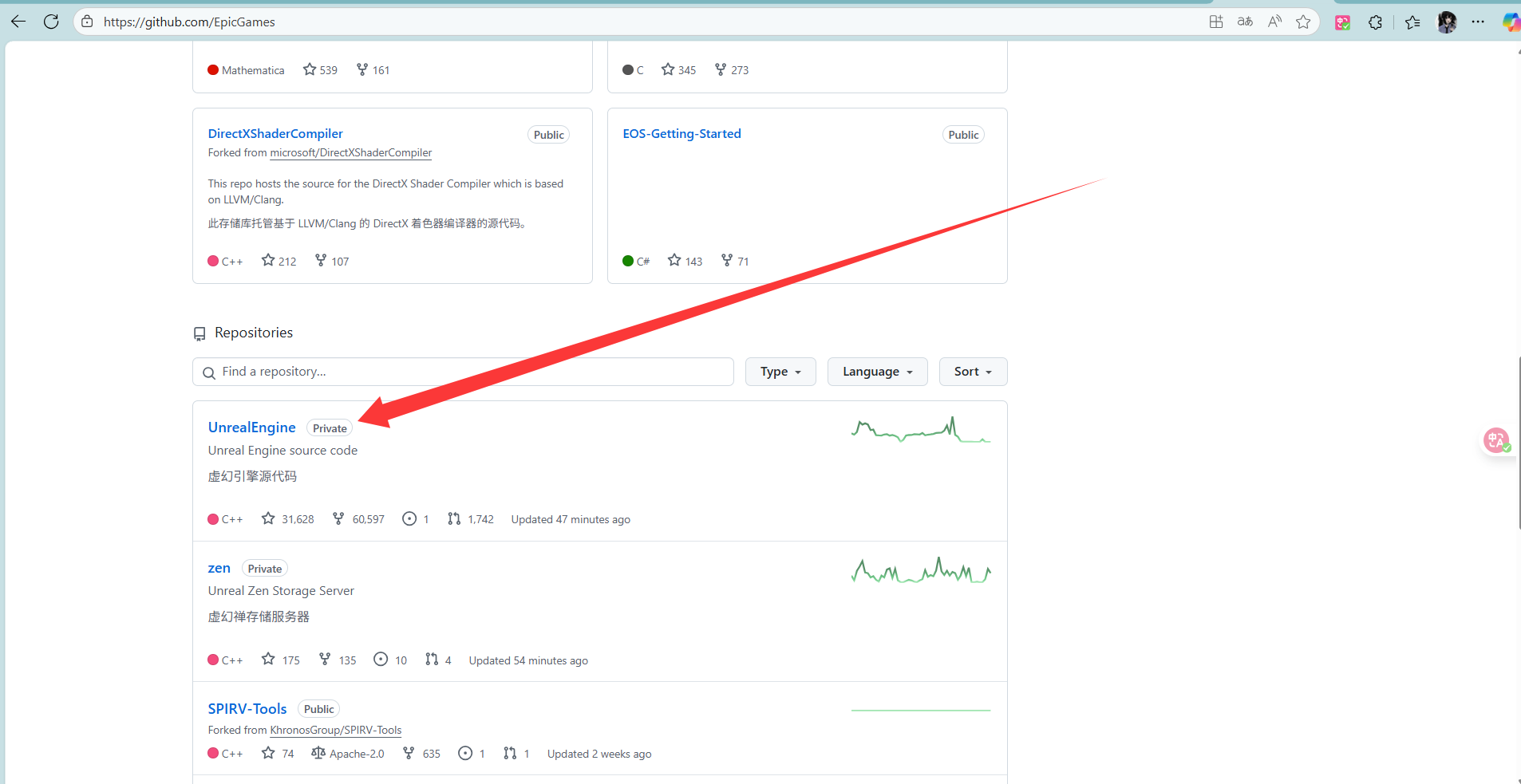The height and width of the screenshot is (784, 1521).
Task: Open the UnrealEngine repository link
Action: pos(251,427)
